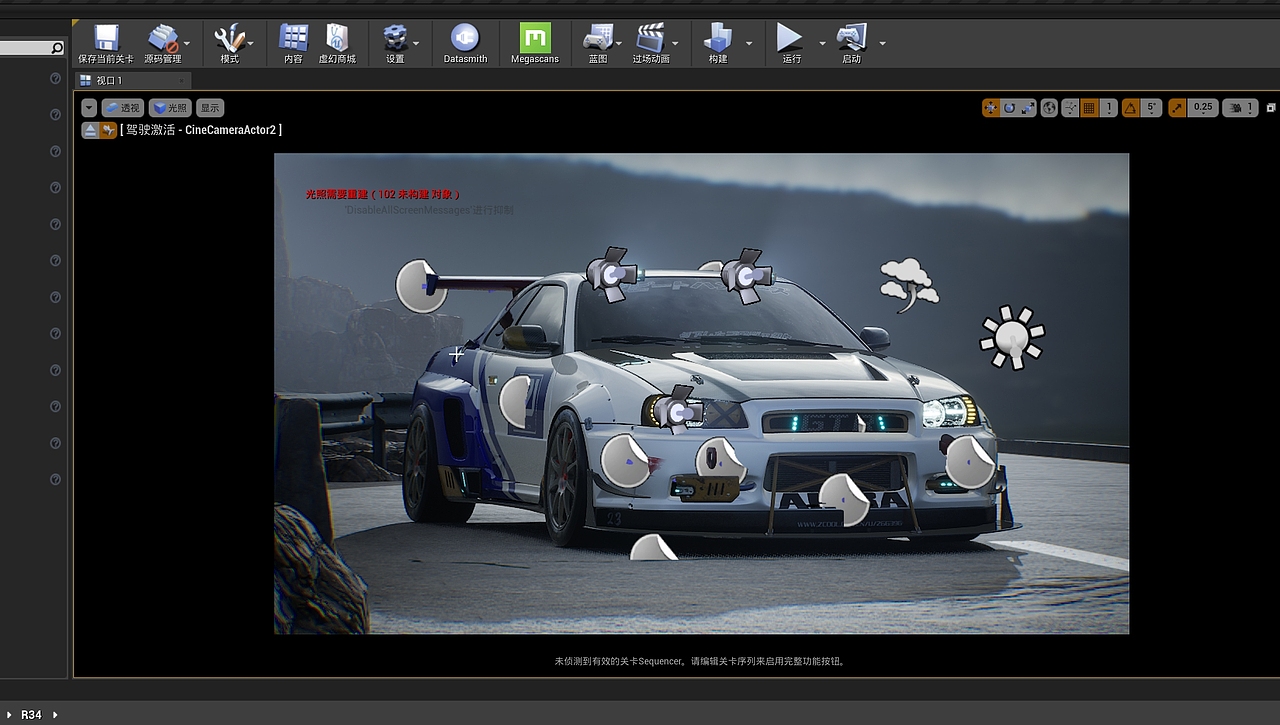
Task: Select the cloud/tree sky atmosphere icon in viewport
Action: pyautogui.click(x=908, y=284)
